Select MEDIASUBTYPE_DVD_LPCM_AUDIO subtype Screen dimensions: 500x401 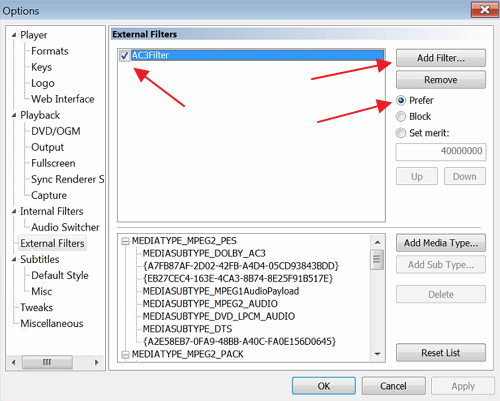point(219,316)
